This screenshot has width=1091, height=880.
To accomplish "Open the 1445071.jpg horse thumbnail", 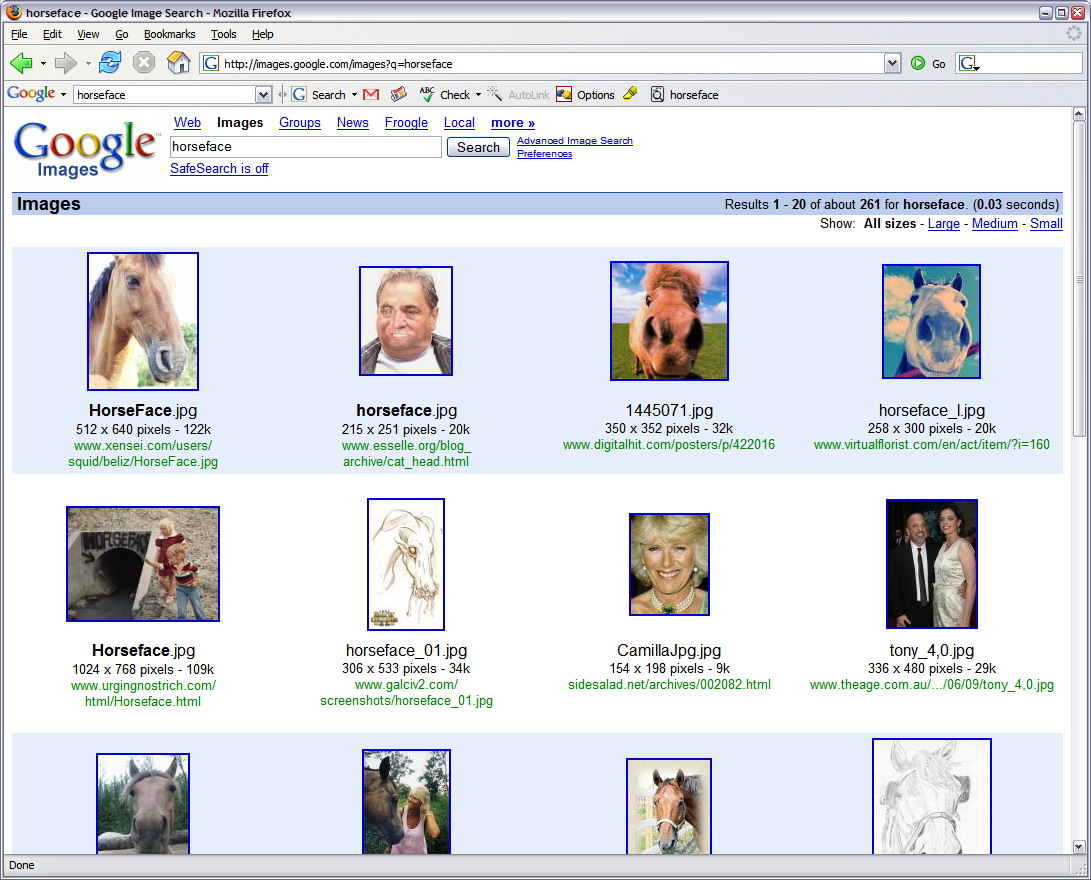I will click(x=669, y=321).
